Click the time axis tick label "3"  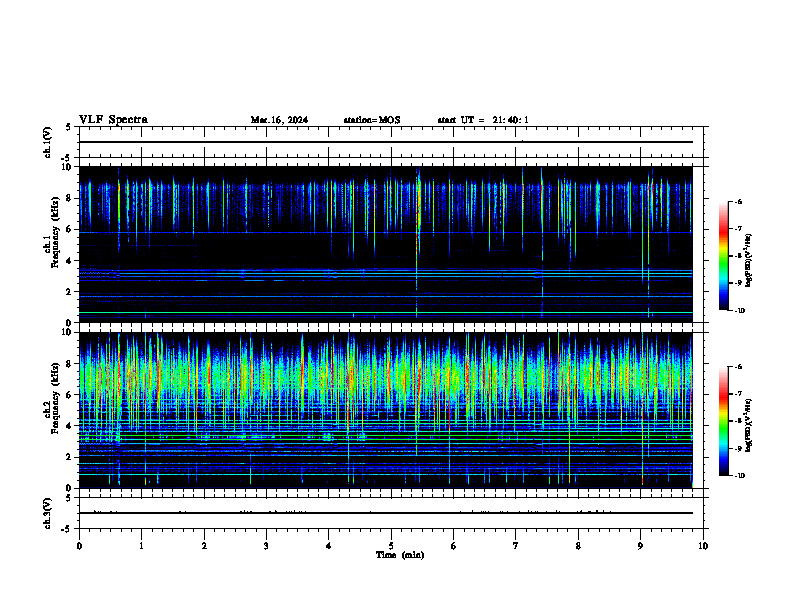[266, 546]
